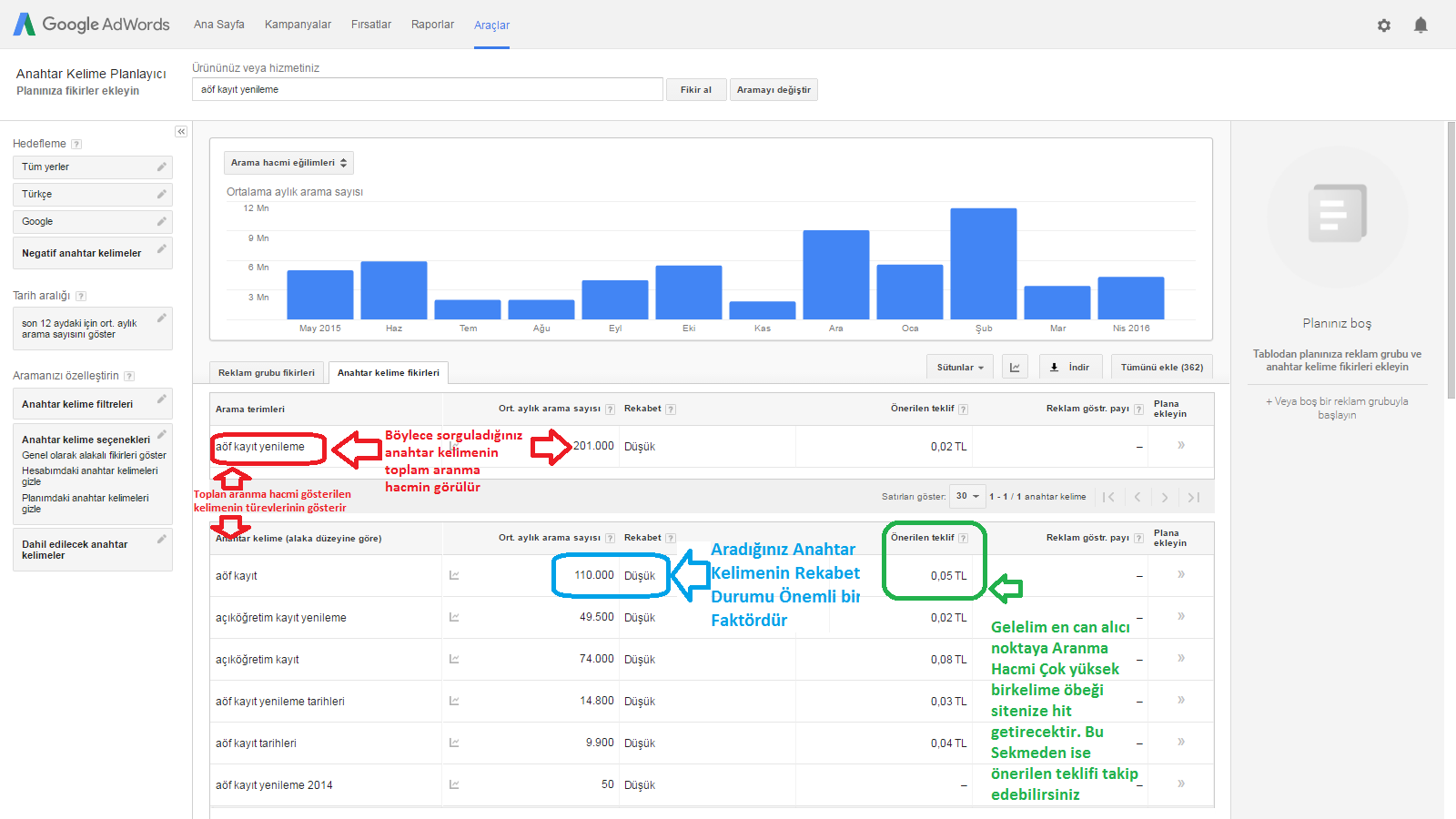Click the Google AdWords logo
The height and width of the screenshot is (819, 1456).
pos(92,25)
